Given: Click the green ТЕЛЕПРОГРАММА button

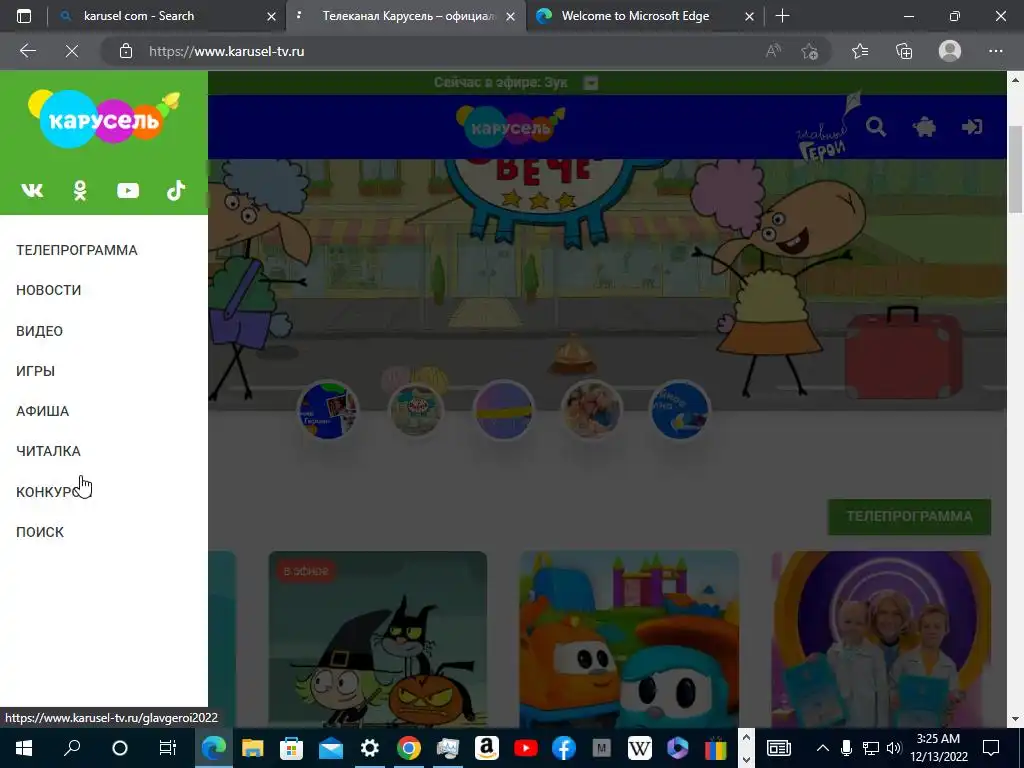Looking at the screenshot, I should tap(909, 517).
